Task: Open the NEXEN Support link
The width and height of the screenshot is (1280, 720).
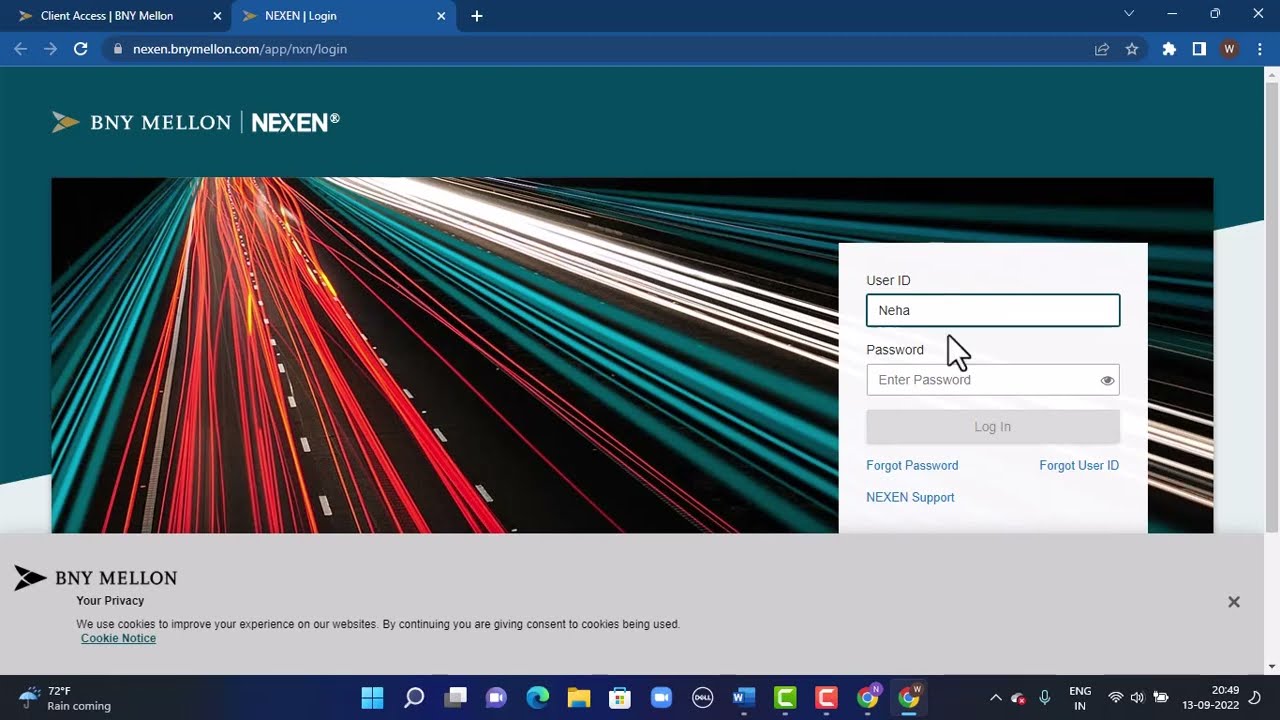Action: click(x=910, y=498)
